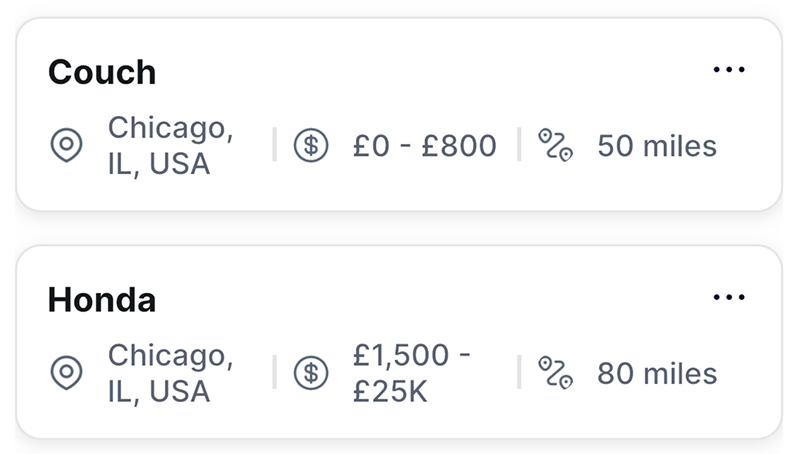Click the distance route icon beside 80 miles
This screenshot has width=798, height=454.
(x=555, y=373)
